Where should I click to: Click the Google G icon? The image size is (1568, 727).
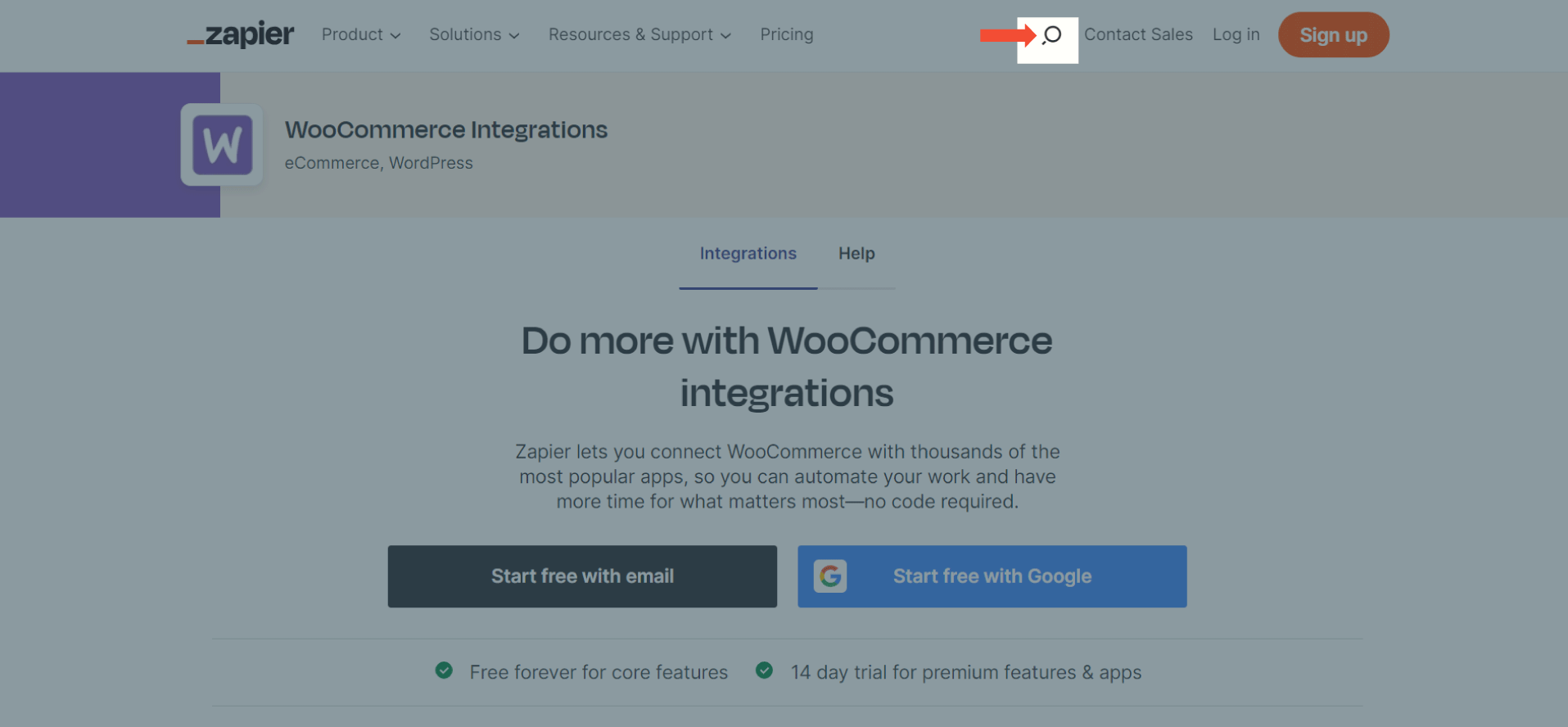830,576
